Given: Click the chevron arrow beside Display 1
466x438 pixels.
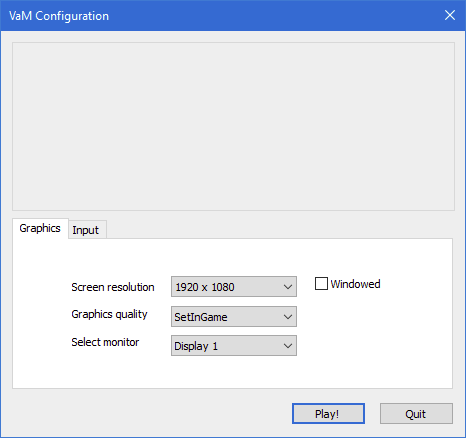Looking at the screenshot, I should coord(288,346).
